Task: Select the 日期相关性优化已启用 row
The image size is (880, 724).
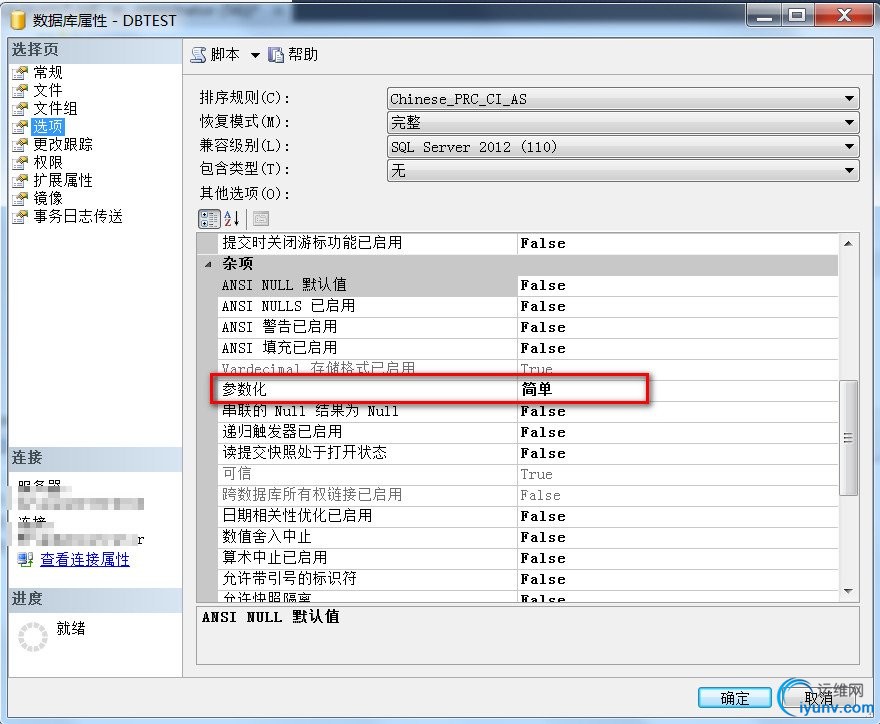Action: coord(528,516)
